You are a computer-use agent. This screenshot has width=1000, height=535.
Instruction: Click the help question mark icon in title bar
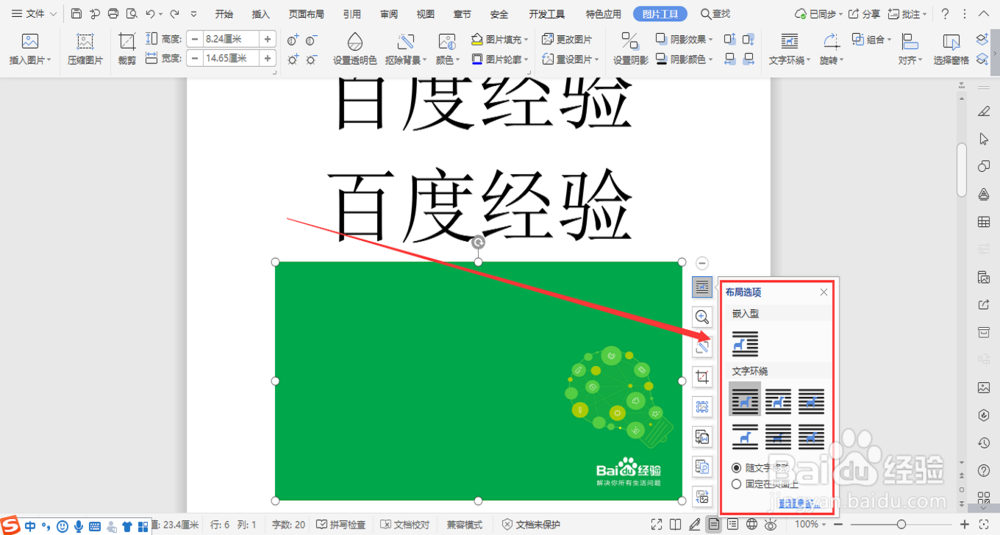click(x=945, y=13)
